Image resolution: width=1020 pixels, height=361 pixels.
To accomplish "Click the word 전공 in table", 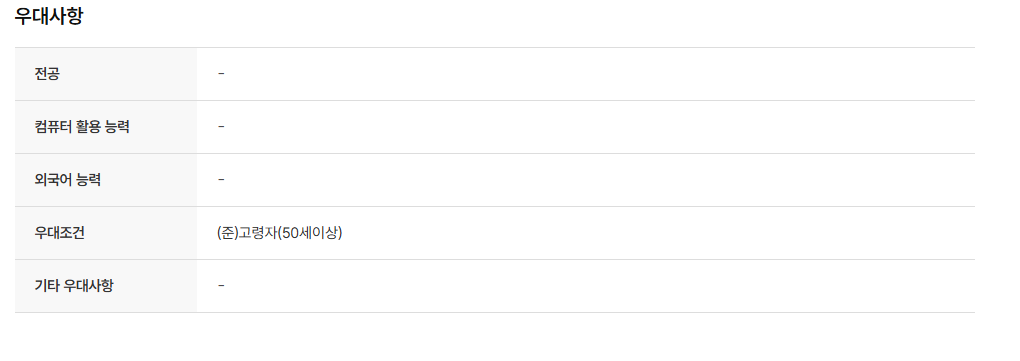I will pyautogui.click(x=47, y=74).
